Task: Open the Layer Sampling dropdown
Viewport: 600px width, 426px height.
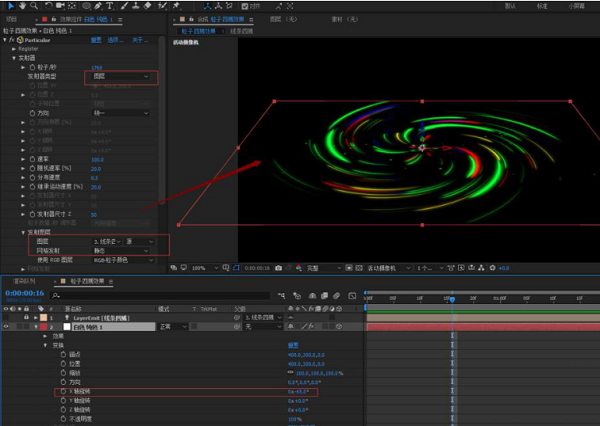Action: [121, 251]
